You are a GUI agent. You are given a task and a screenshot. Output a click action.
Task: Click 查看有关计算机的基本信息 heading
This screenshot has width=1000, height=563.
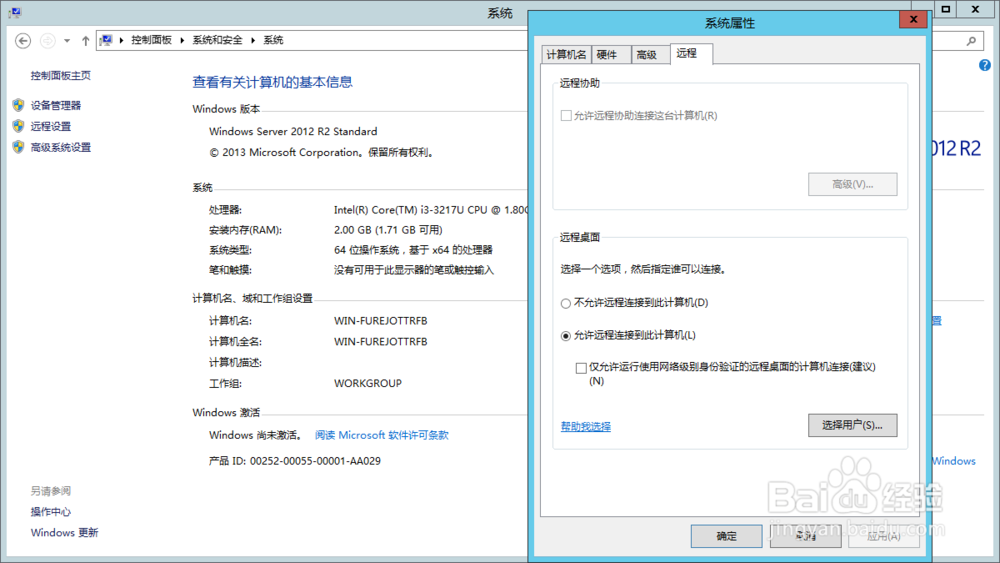[272, 82]
